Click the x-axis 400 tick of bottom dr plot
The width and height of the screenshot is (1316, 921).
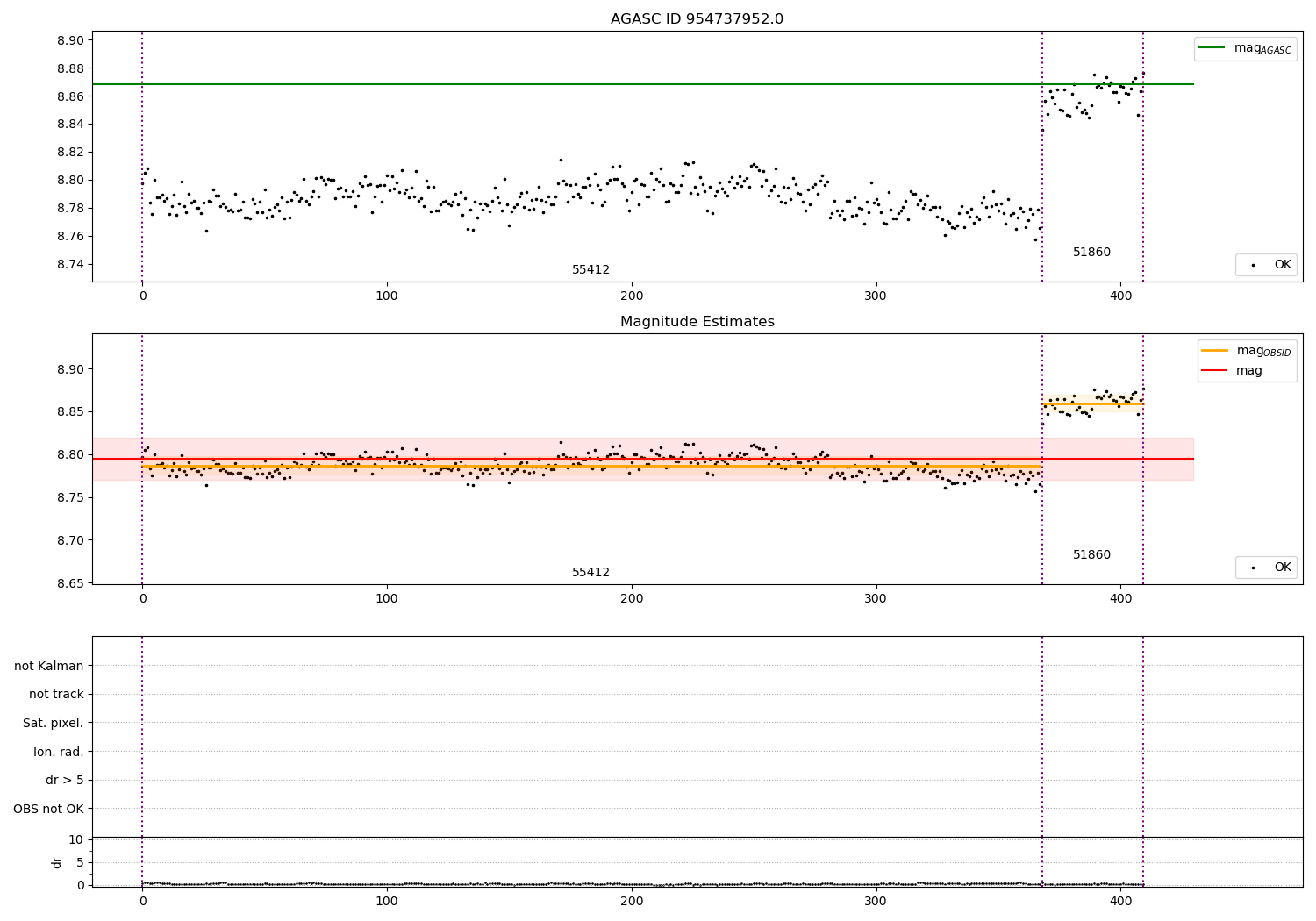1120,902
